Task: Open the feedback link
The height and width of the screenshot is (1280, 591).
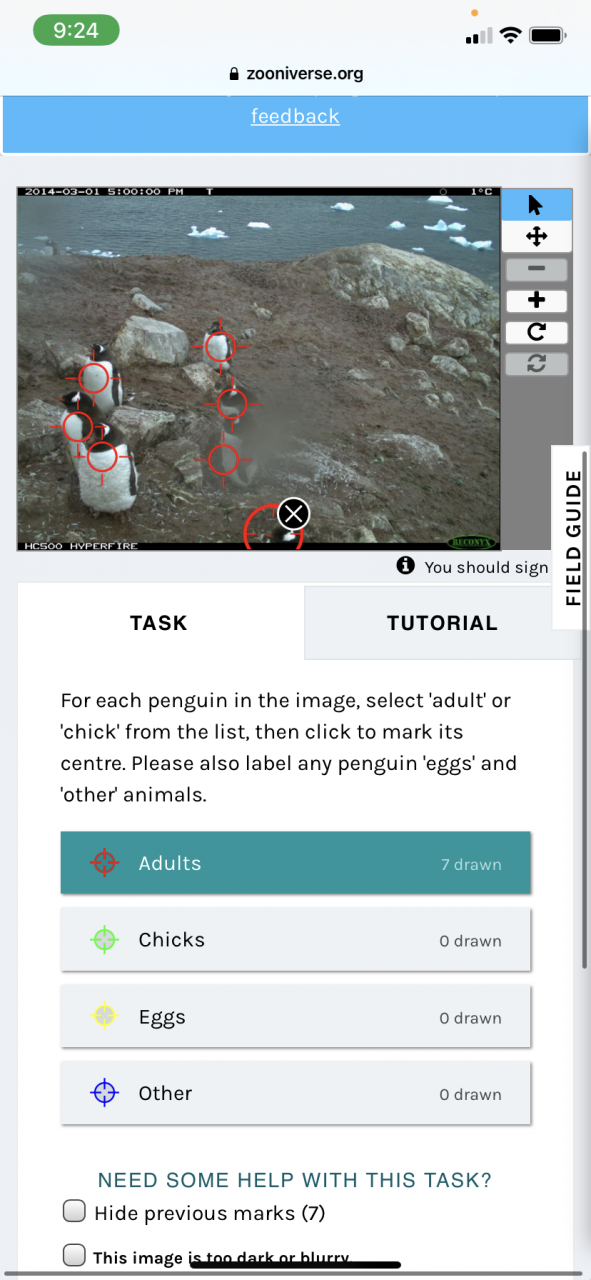Action: [295, 116]
